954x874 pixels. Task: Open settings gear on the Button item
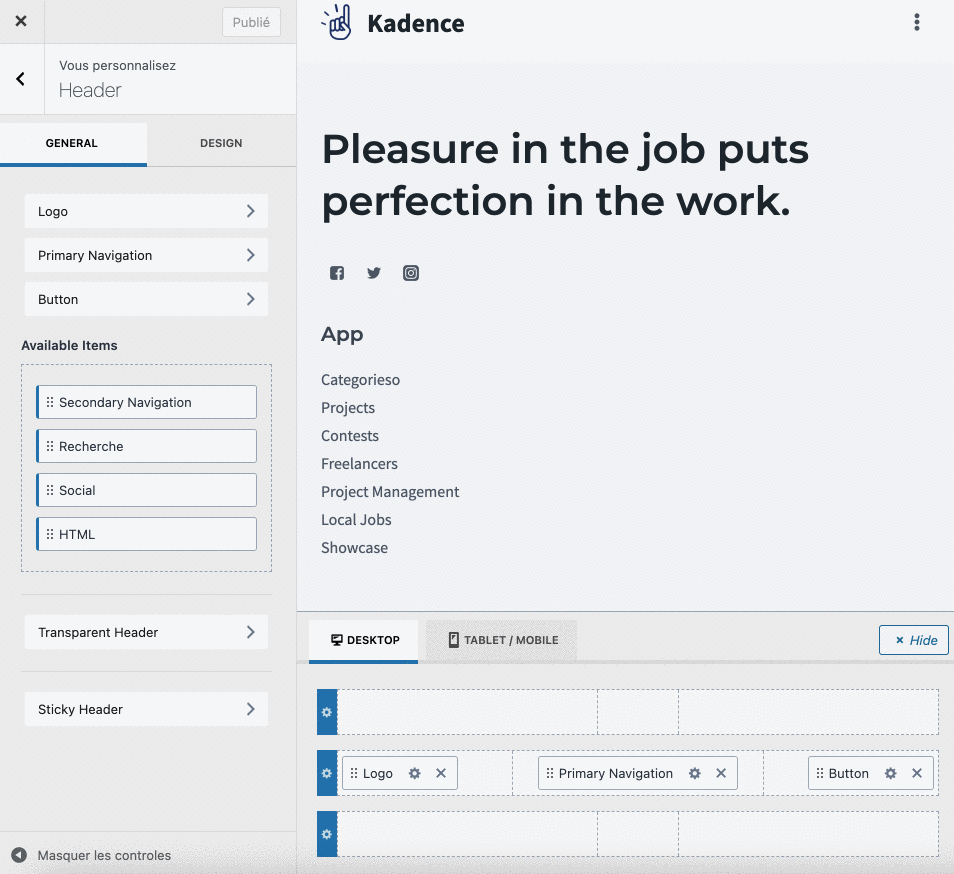tap(889, 772)
